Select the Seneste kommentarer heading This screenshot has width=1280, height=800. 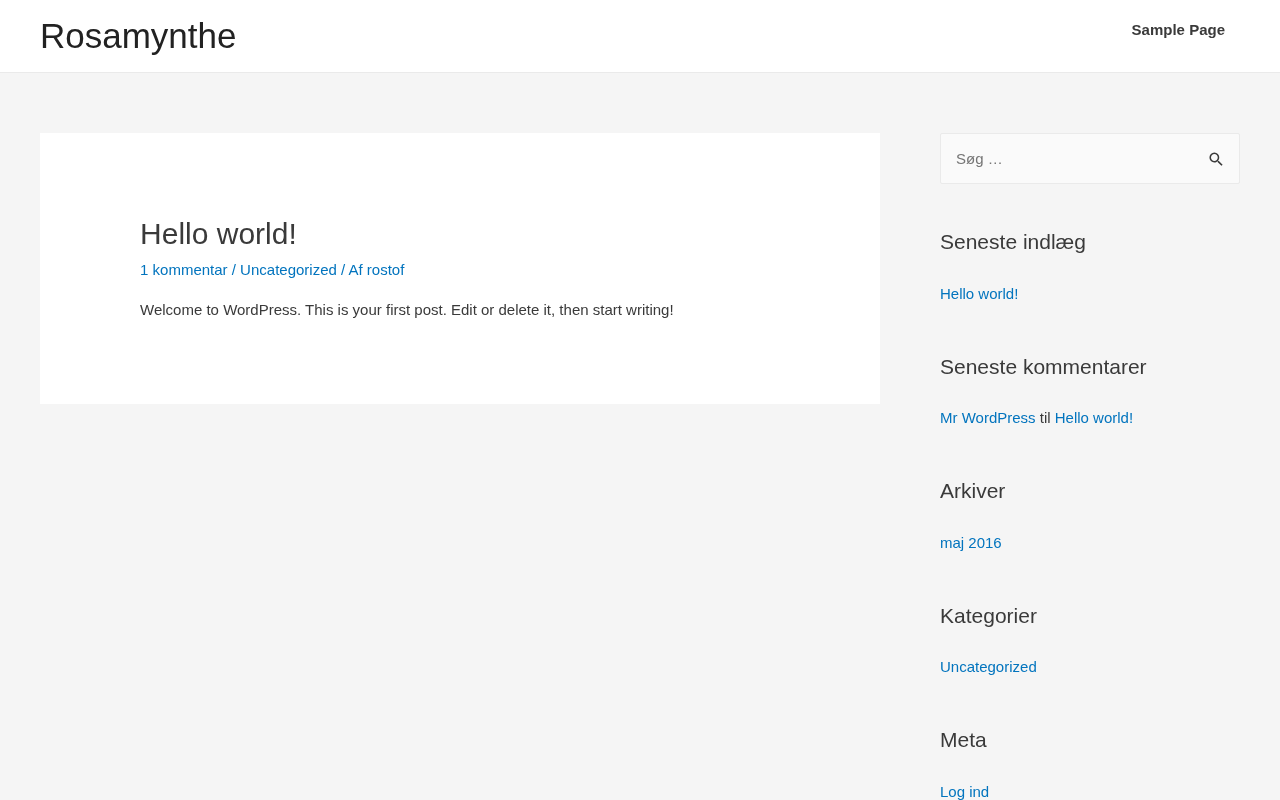coord(1043,367)
